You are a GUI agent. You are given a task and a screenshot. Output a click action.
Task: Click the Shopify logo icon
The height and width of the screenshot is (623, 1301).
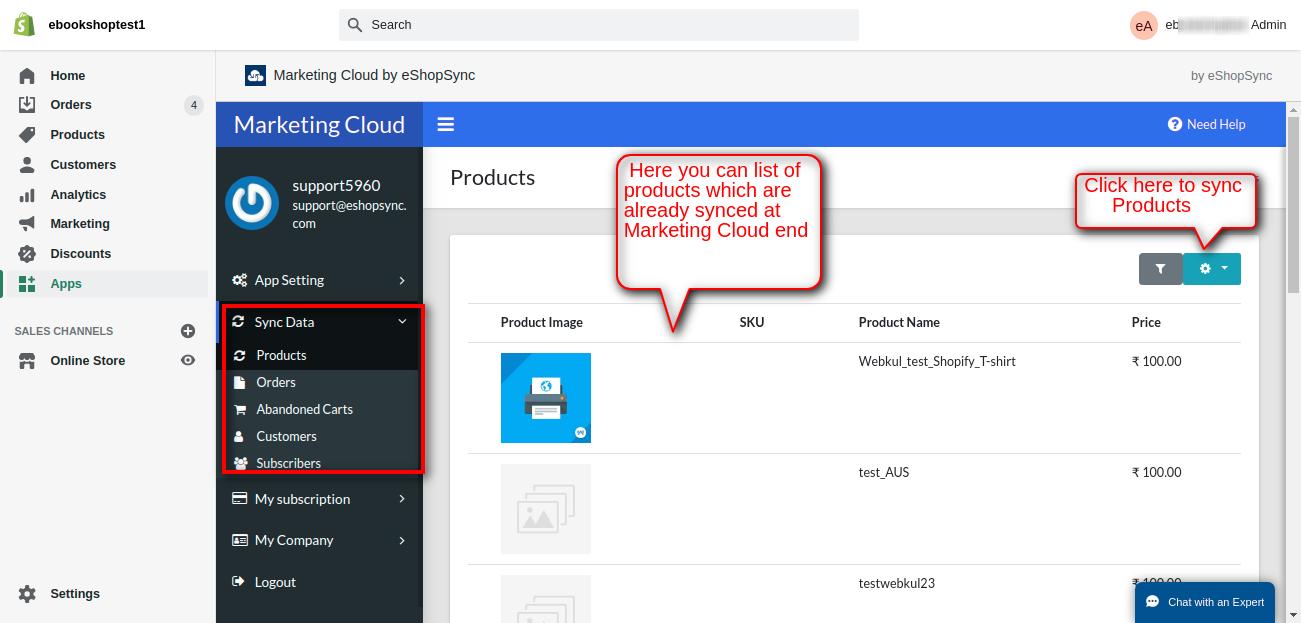[x=24, y=24]
